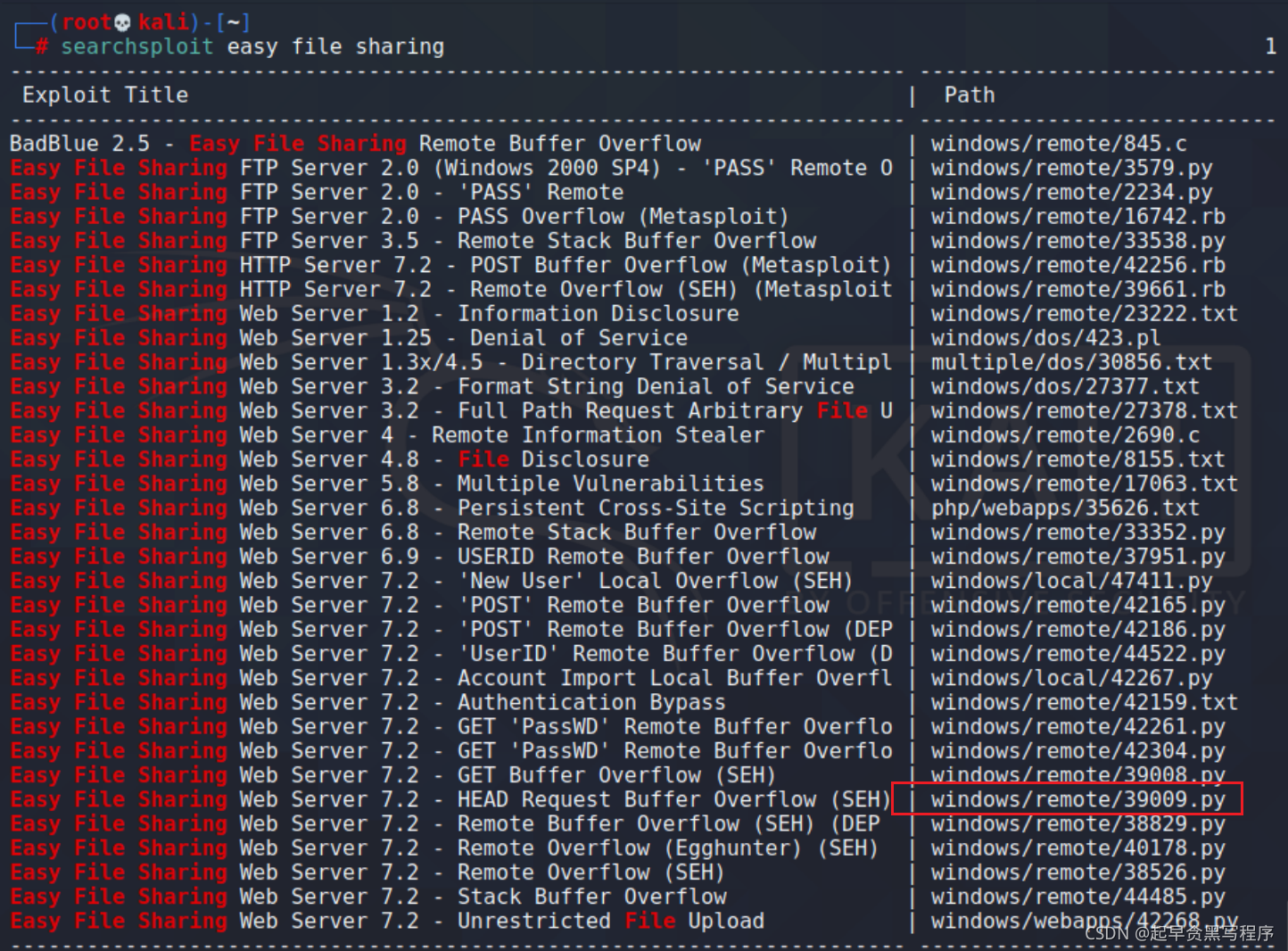Click the path windows/remote/42261.py
The image size is (1288, 951).
click(x=1077, y=726)
